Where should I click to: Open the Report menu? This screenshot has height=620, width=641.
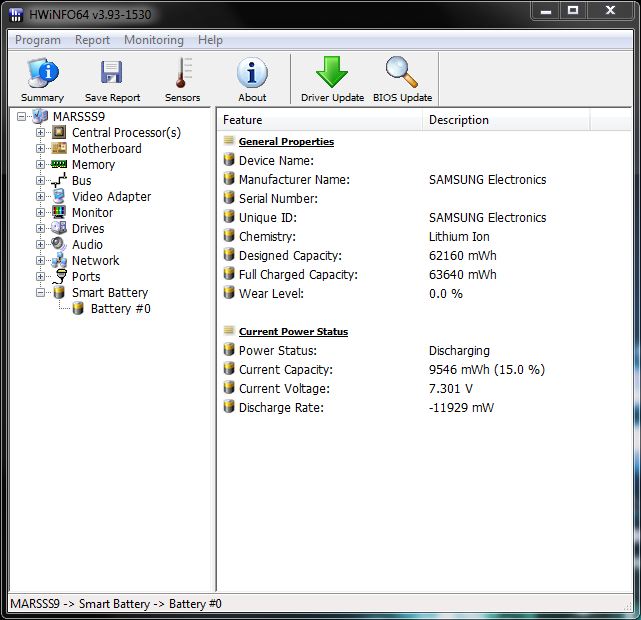click(92, 40)
